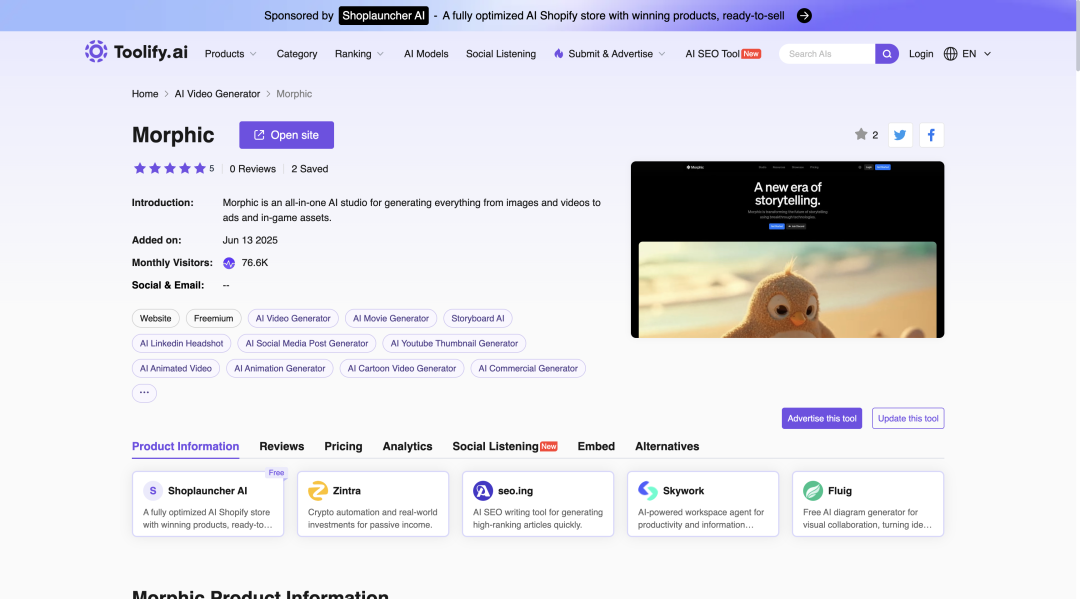The width and height of the screenshot is (1080, 599).
Task: Open the AI Linkedin Headshot tag
Action: [181, 343]
